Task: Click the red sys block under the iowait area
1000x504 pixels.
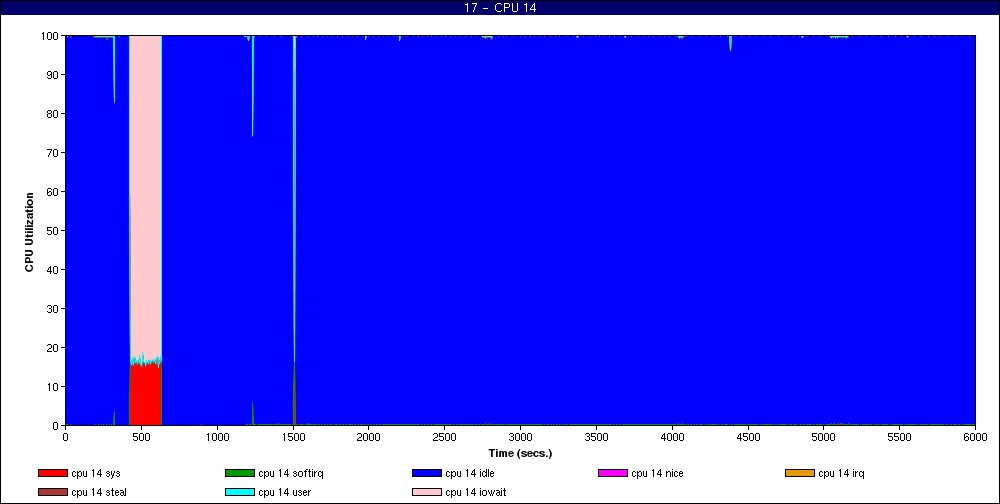Action: pos(145,396)
